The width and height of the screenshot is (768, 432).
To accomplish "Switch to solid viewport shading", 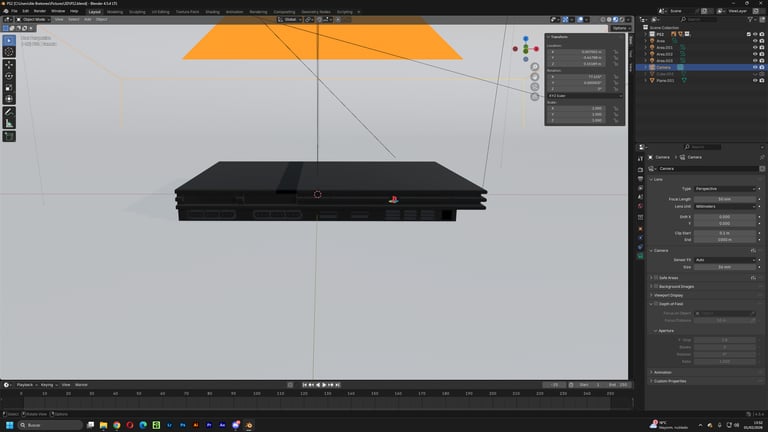I will [x=609, y=20].
